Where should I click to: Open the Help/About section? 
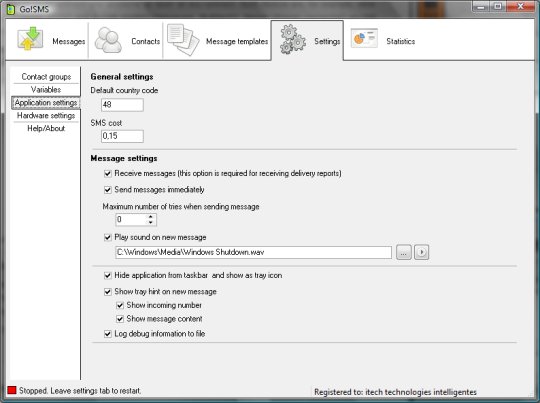pyautogui.click(x=46, y=128)
